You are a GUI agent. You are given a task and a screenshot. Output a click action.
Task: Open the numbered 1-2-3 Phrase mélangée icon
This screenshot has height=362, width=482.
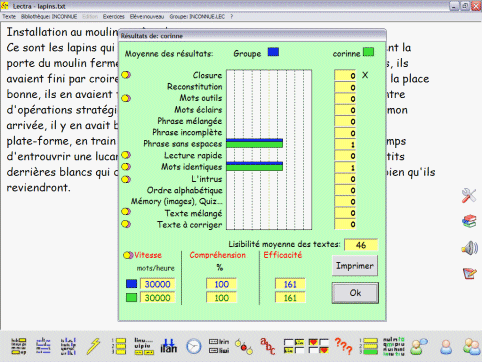(119, 346)
